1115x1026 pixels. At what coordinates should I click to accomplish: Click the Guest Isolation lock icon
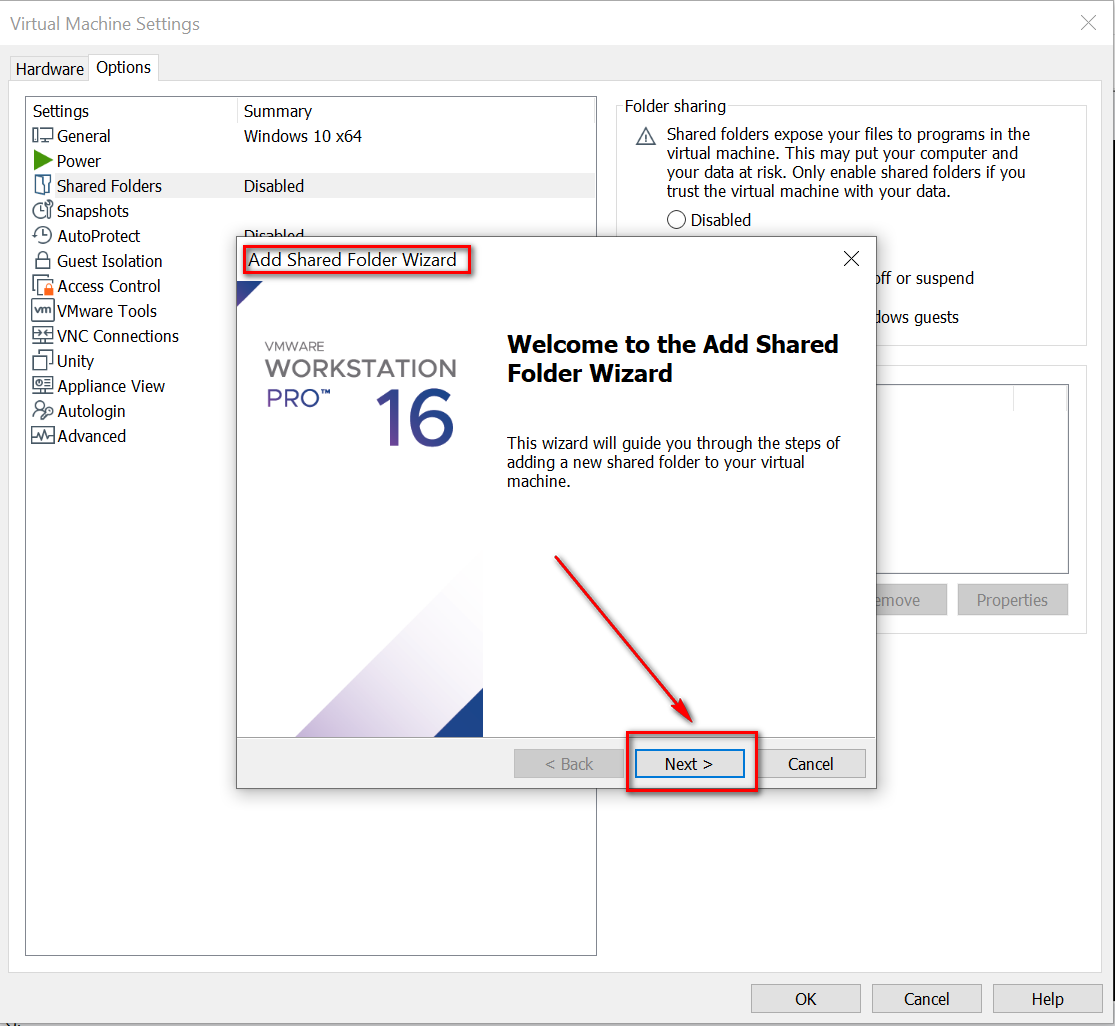point(43,260)
